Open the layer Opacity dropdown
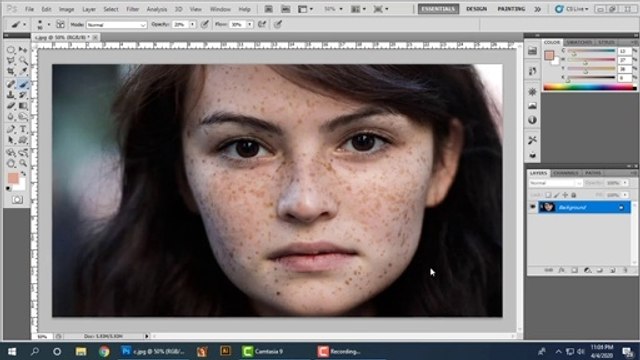This screenshot has height=360, width=640. point(625,183)
